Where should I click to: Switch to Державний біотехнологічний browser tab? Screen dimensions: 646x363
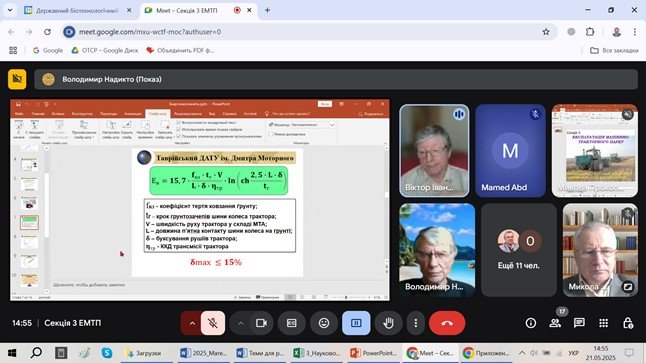click(x=77, y=10)
